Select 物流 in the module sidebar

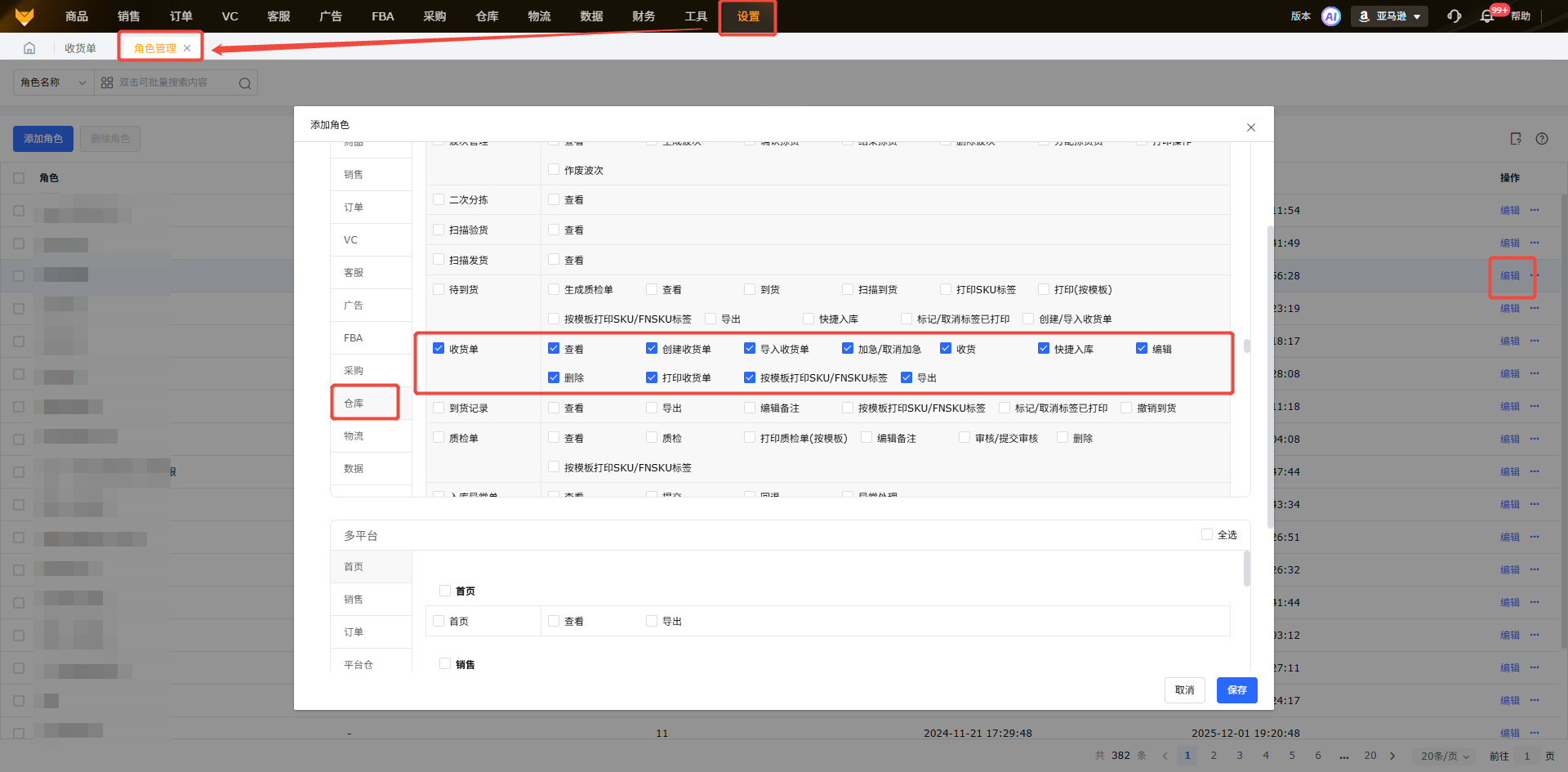(354, 436)
